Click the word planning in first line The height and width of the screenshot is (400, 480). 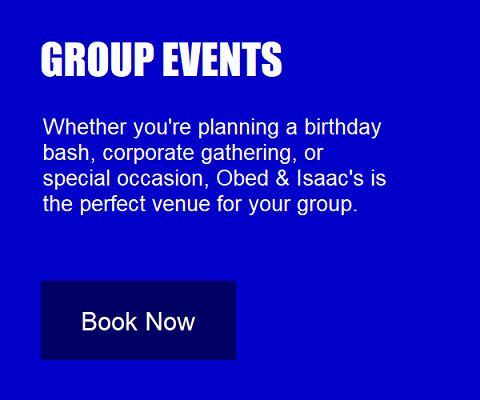pos(238,128)
